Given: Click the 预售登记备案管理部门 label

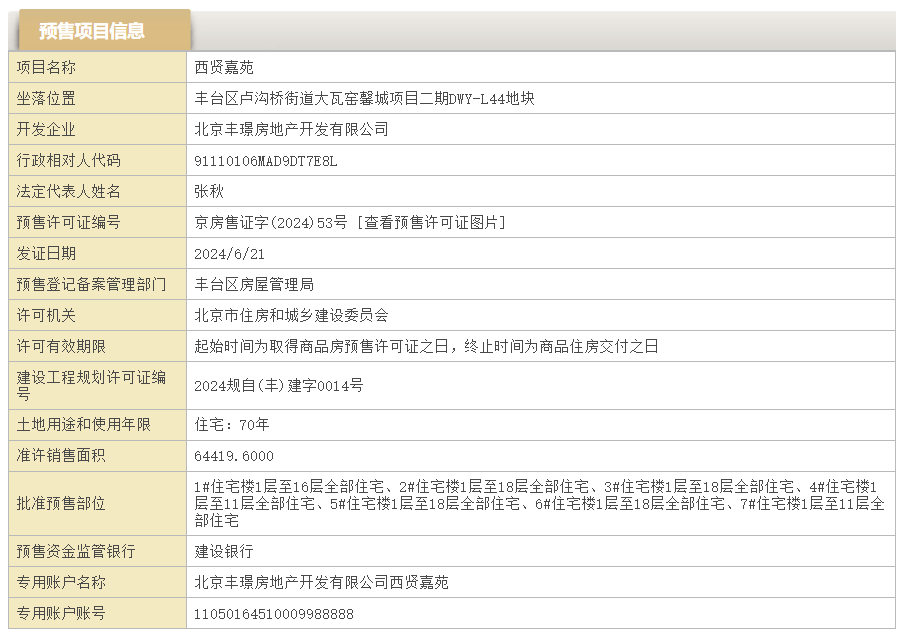Looking at the screenshot, I should pyautogui.click(x=91, y=284).
